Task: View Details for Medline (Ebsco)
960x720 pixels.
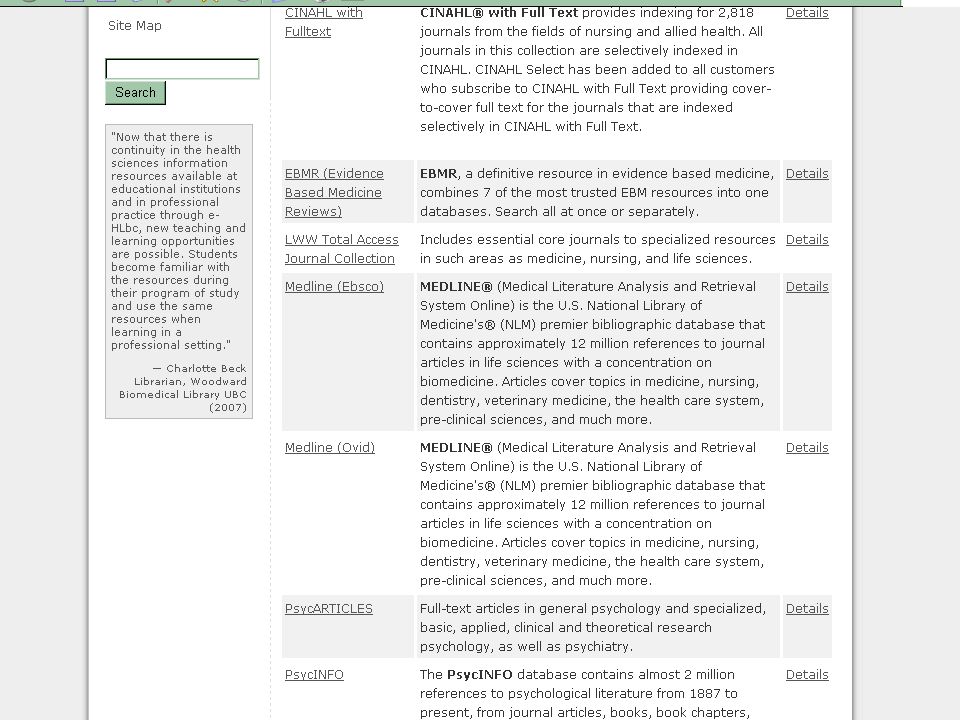Action: tap(807, 287)
